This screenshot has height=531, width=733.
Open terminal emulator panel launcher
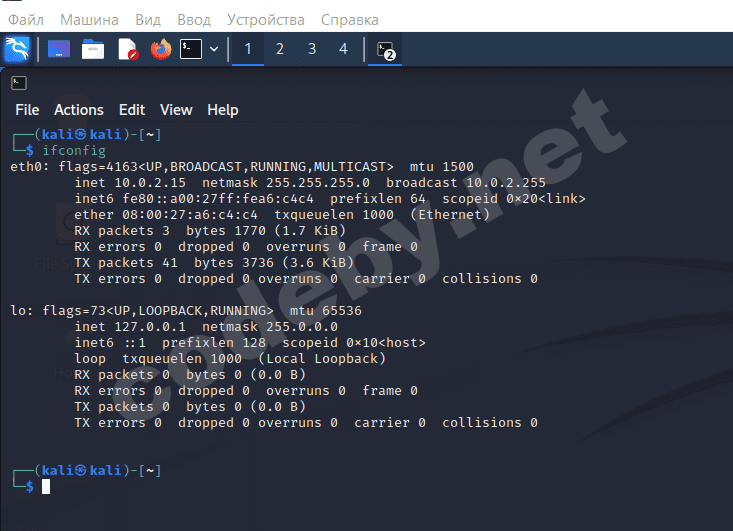pyautogui.click(x=191, y=49)
